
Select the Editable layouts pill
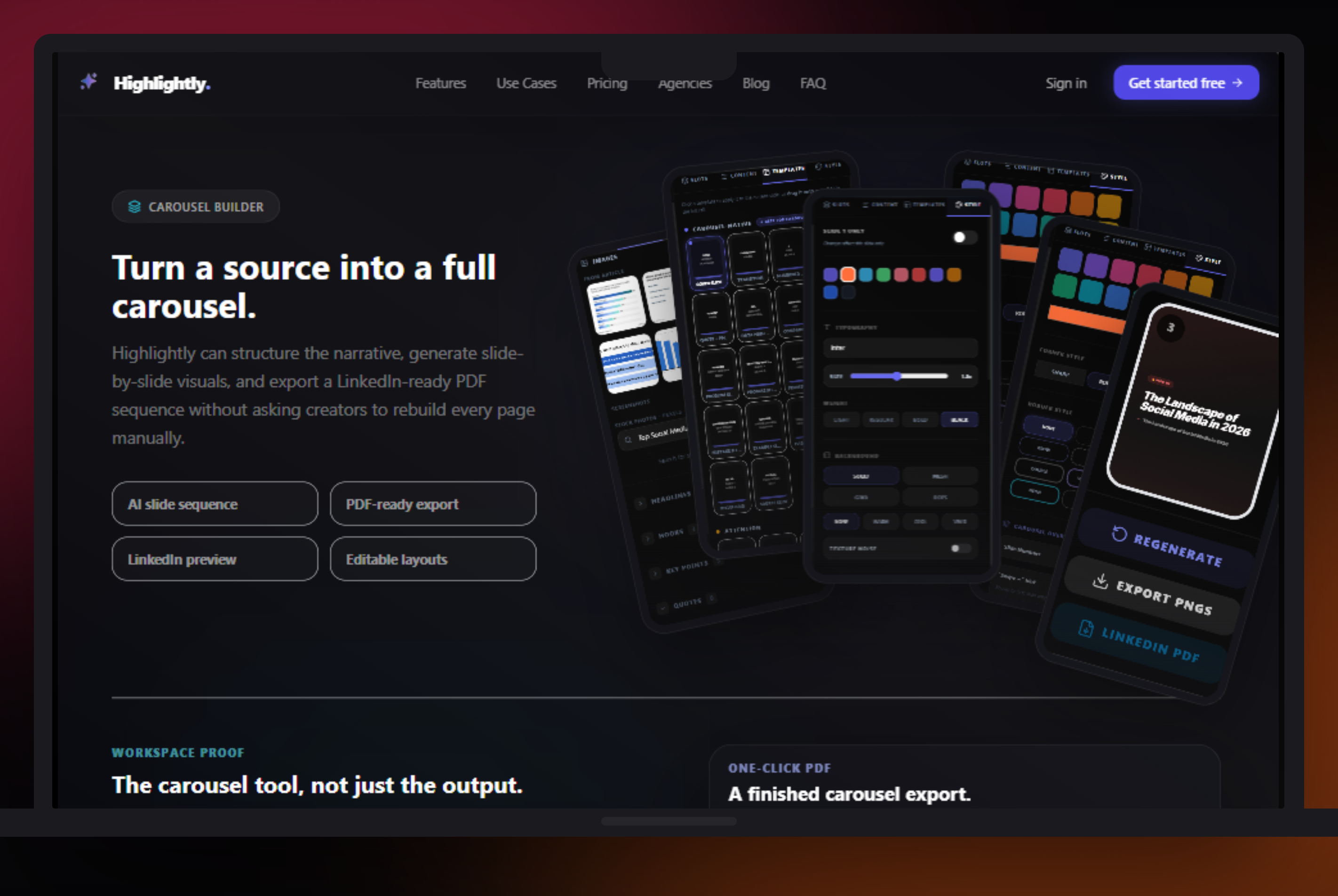pos(433,559)
